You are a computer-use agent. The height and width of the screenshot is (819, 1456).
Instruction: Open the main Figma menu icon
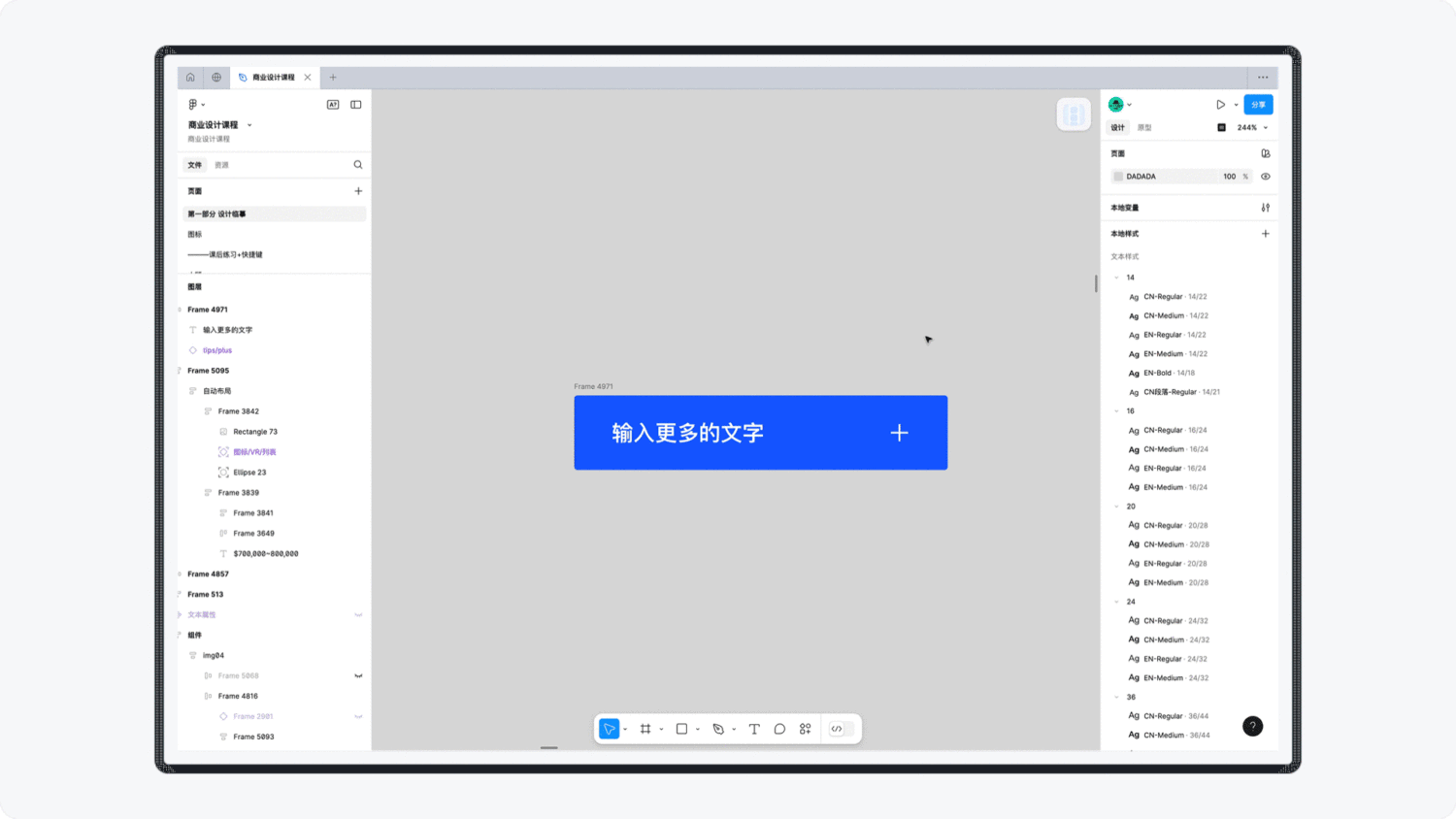point(191,104)
